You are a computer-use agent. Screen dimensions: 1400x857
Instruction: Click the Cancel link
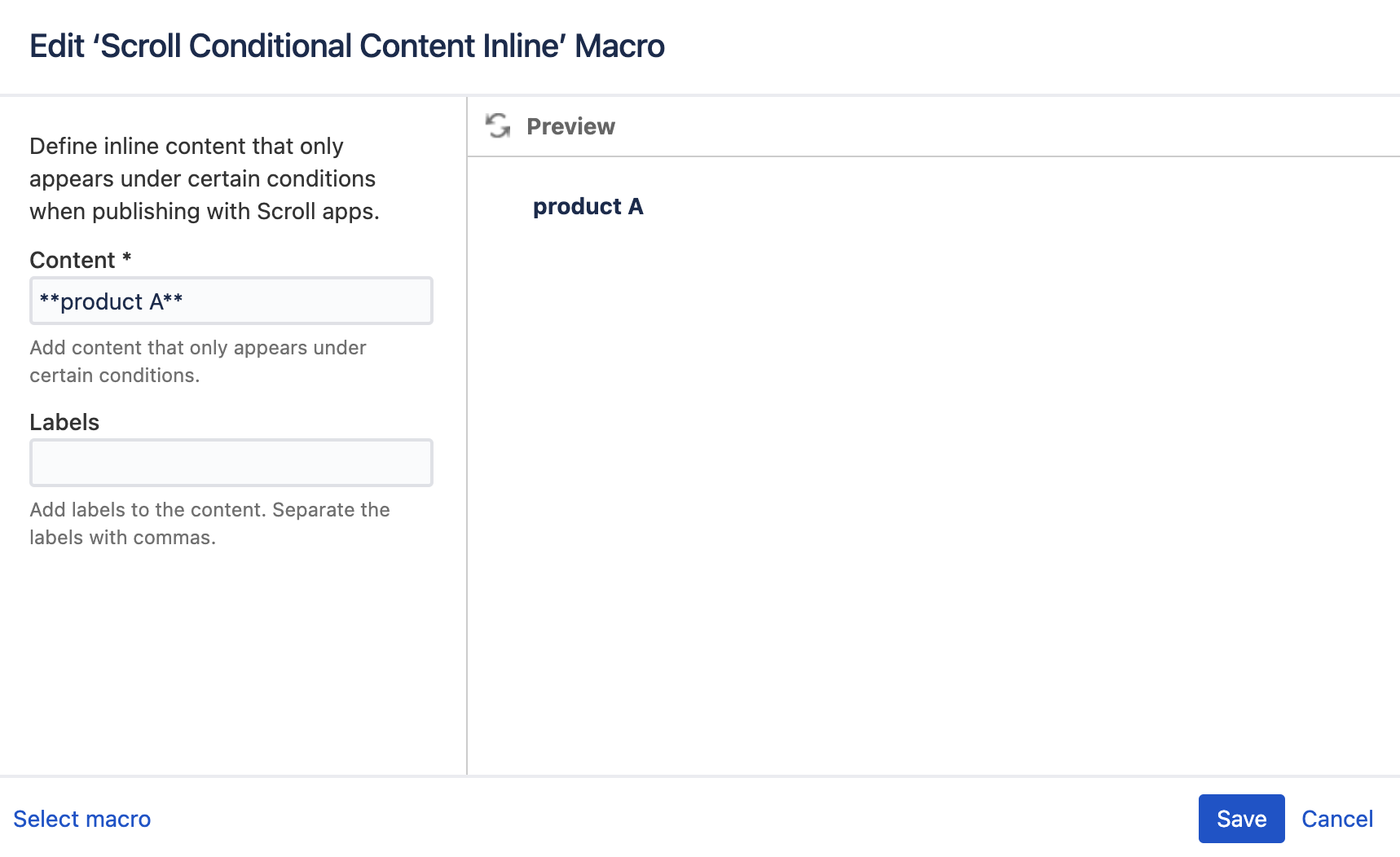[x=1336, y=819]
